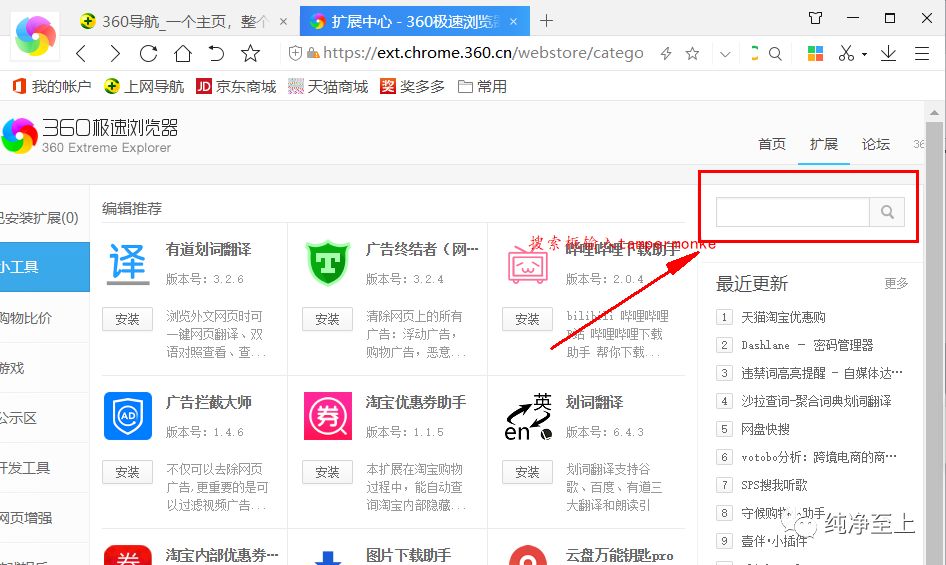The width and height of the screenshot is (946, 565).
Task: Click the address bar URL field
Action: point(483,54)
